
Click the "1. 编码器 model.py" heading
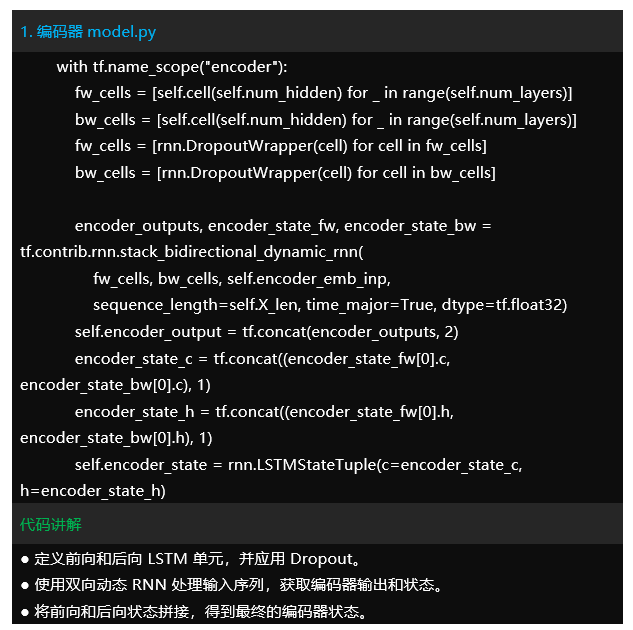click(x=88, y=32)
